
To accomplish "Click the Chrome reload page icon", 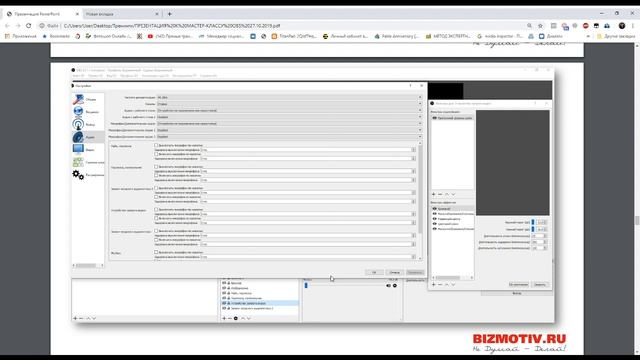I will click(x=29, y=25).
